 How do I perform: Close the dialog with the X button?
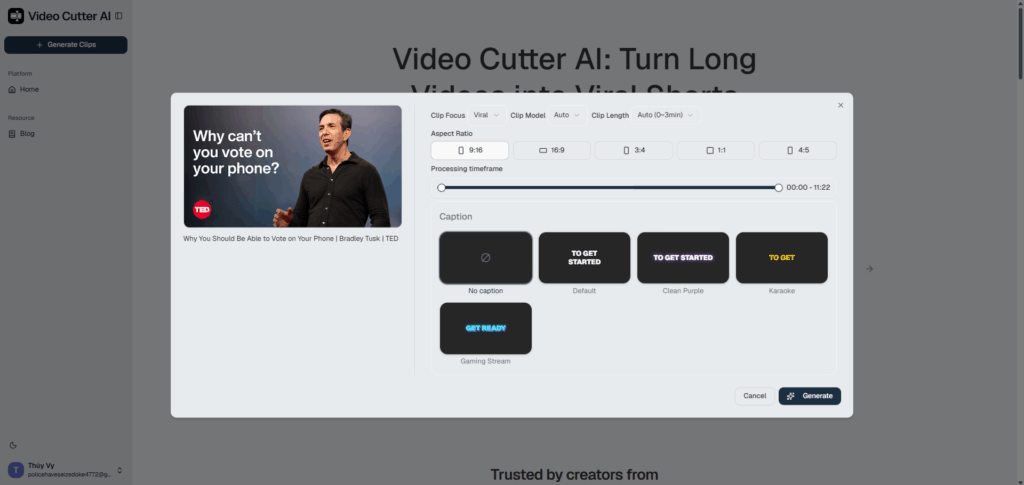(x=840, y=105)
